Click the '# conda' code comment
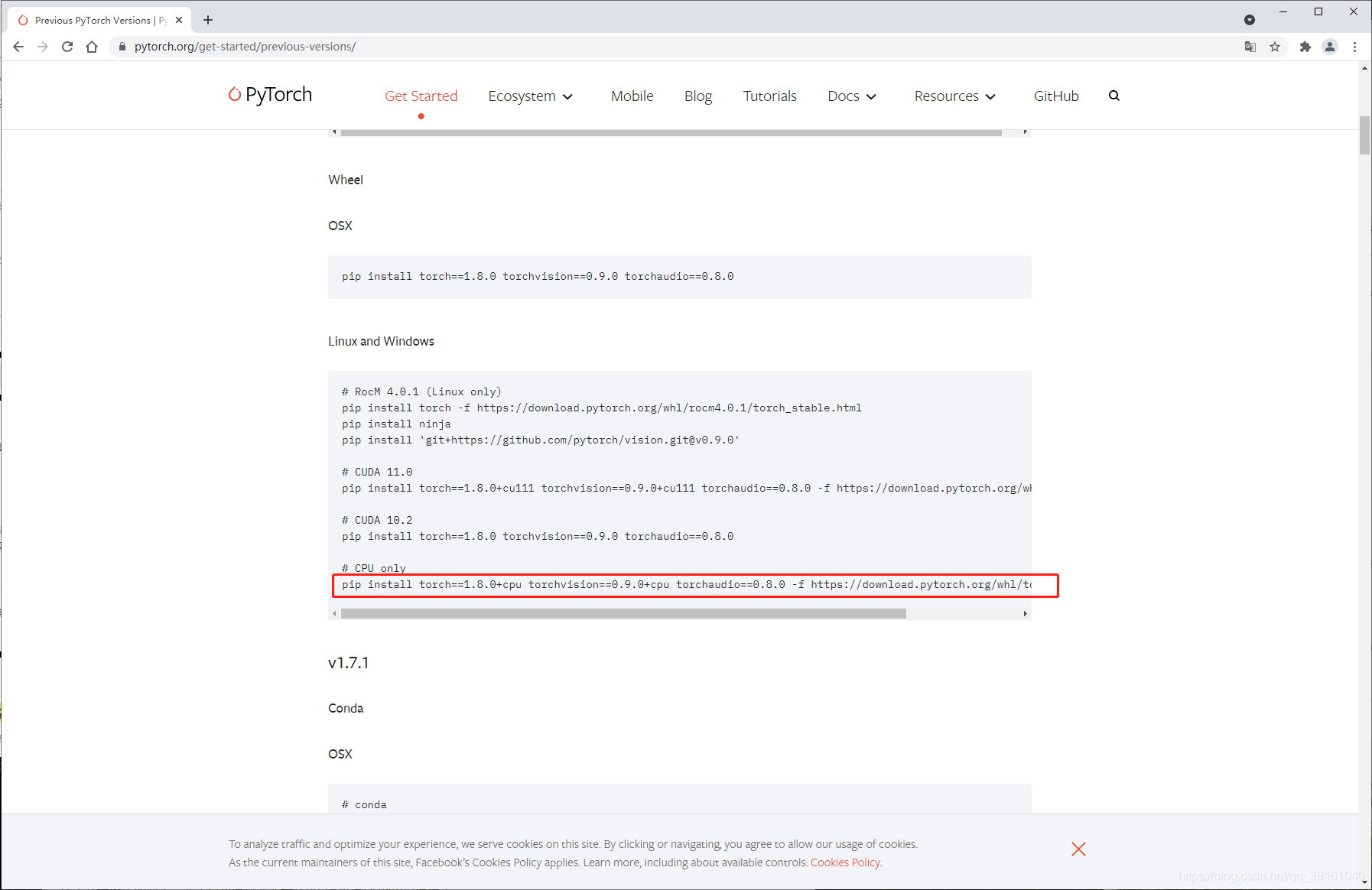Viewport: 1372px width, 890px height. (x=364, y=804)
